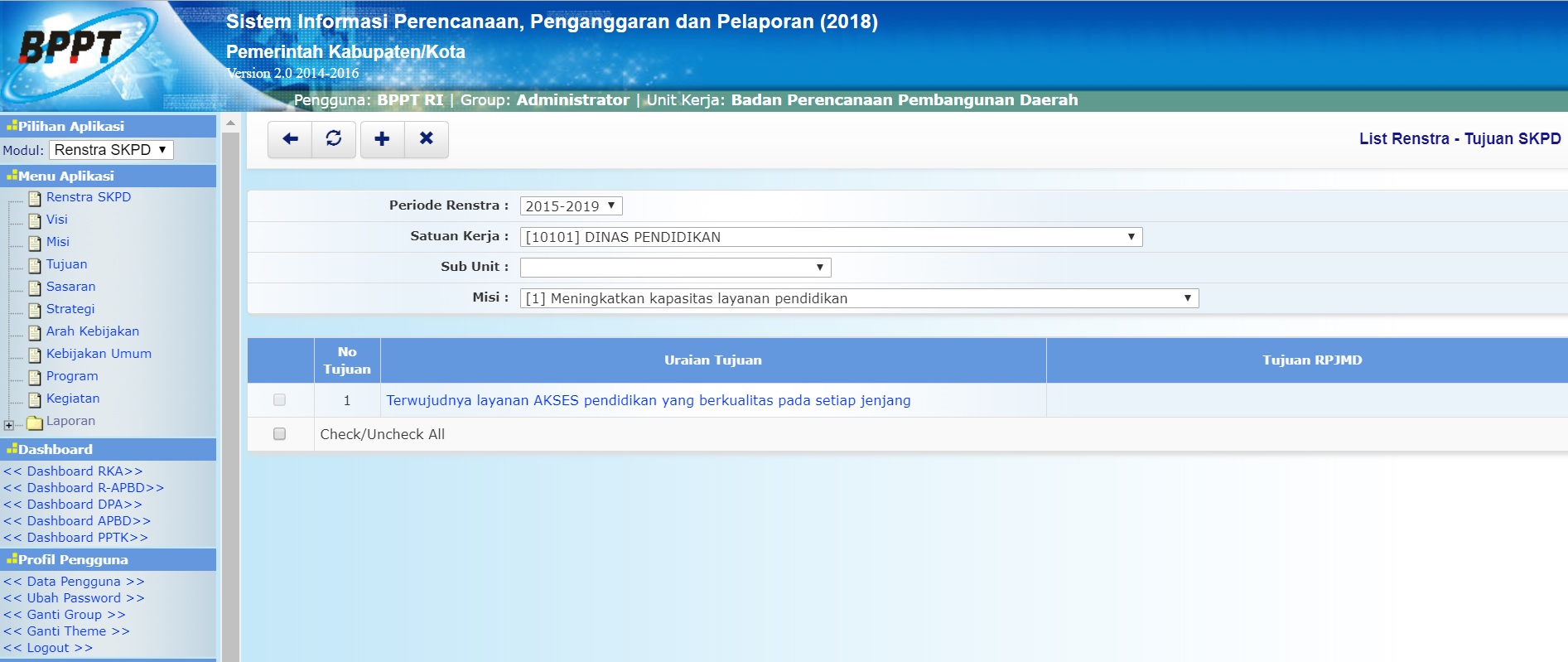Click document icon beside Kebijakan Umum
This screenshot has width=1568, height=662.
(35, 355)
